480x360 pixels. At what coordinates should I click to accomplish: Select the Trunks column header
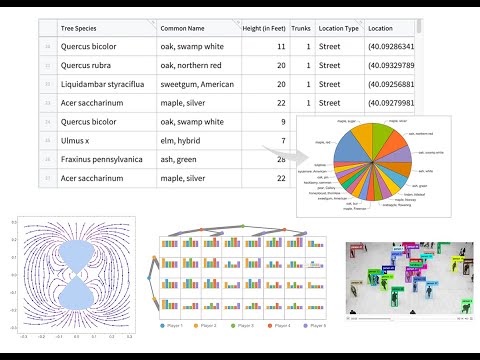303,28
